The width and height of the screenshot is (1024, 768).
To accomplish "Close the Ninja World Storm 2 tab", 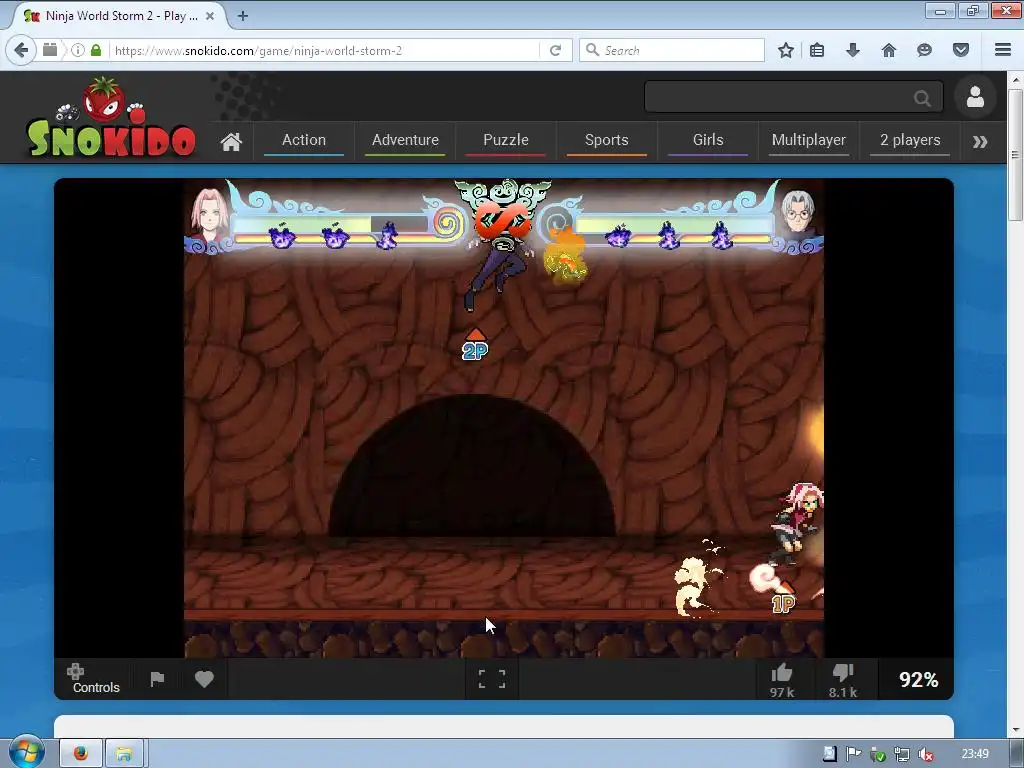I will [x=210, y=16].
